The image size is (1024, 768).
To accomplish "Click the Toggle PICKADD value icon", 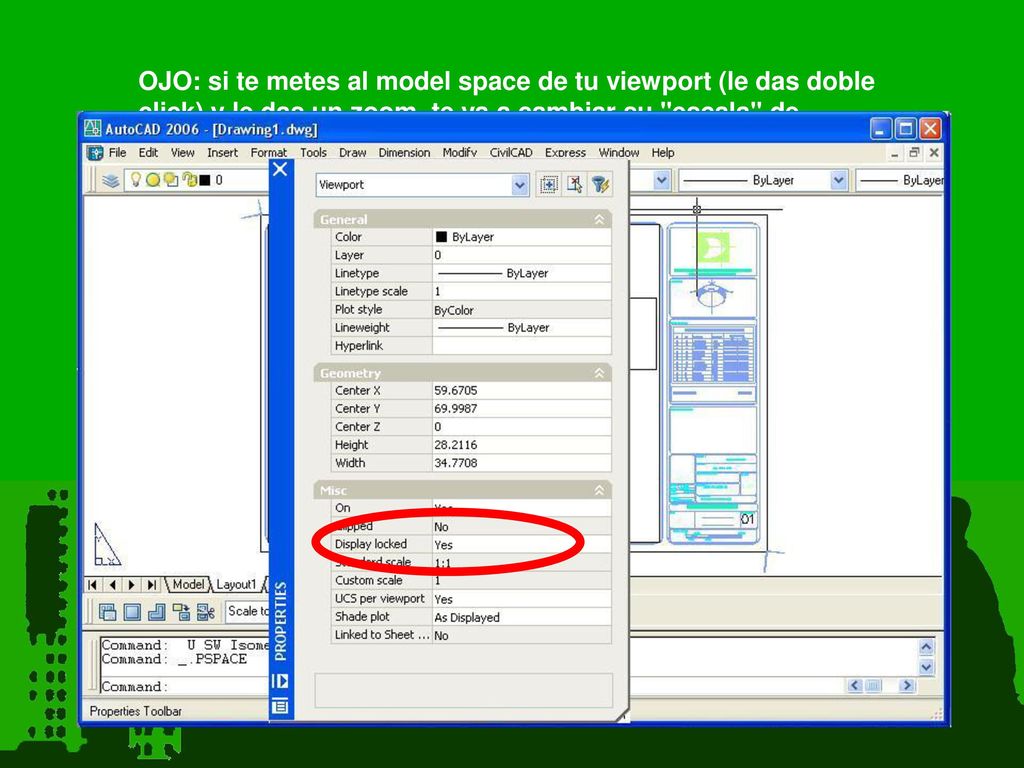I will click(549, 185).
